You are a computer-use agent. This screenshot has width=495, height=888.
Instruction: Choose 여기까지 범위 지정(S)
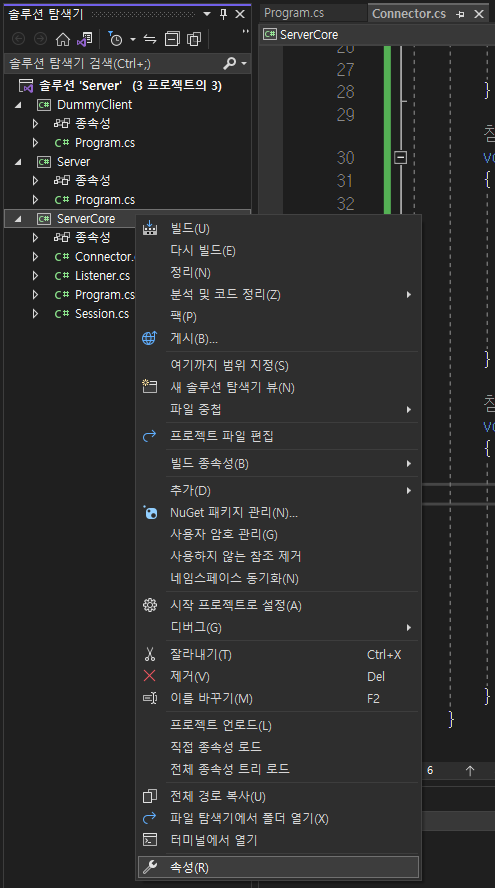[278, 366]
